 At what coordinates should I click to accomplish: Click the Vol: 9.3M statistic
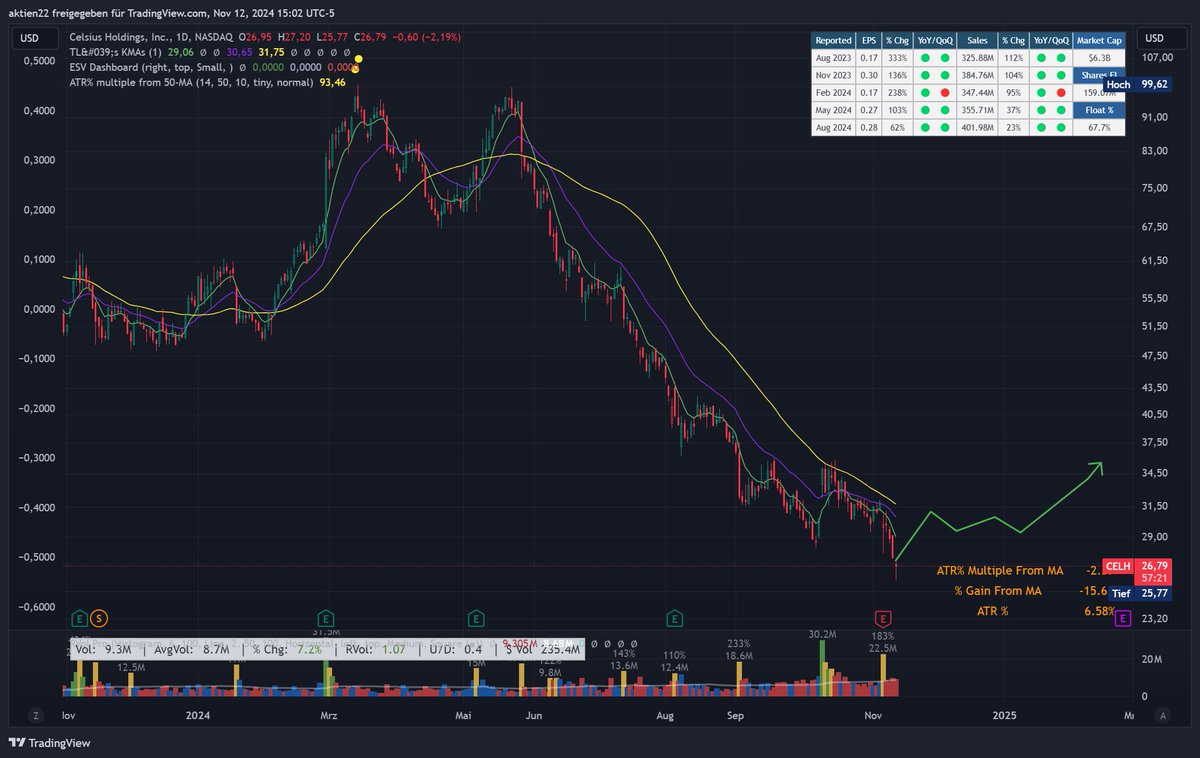103,648
